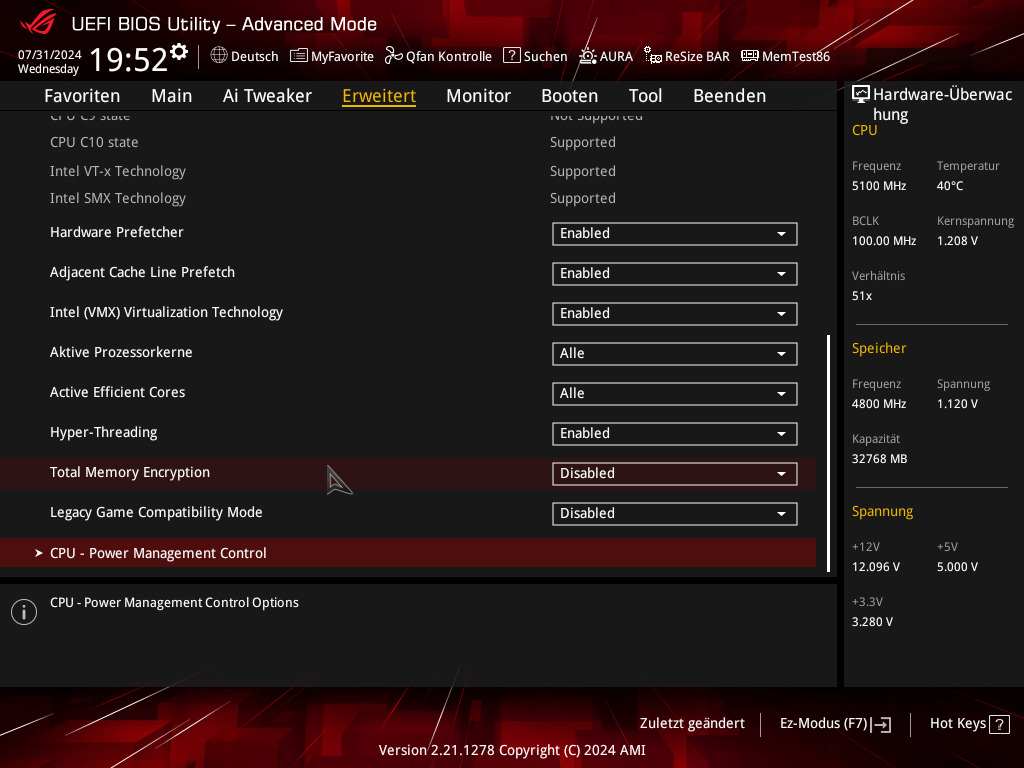Screen dimensions: 1024x768
Task: Click the Hot Keys question mark icon
Action: (999, 724)
